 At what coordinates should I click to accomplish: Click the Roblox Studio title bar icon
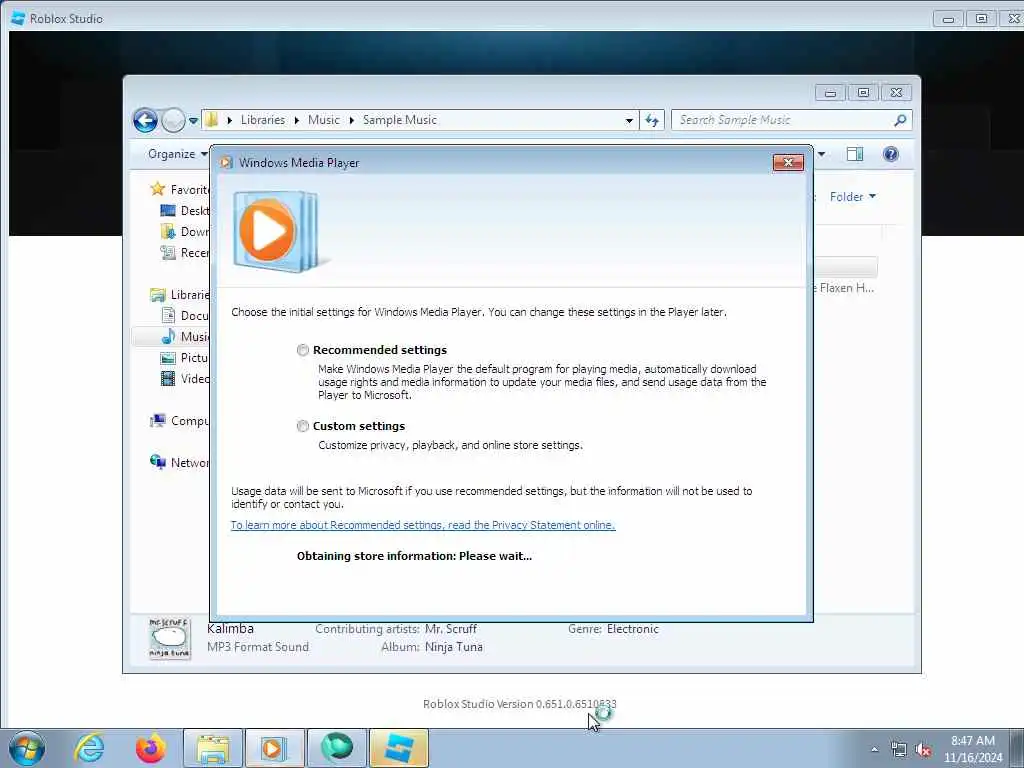point(18,18)
